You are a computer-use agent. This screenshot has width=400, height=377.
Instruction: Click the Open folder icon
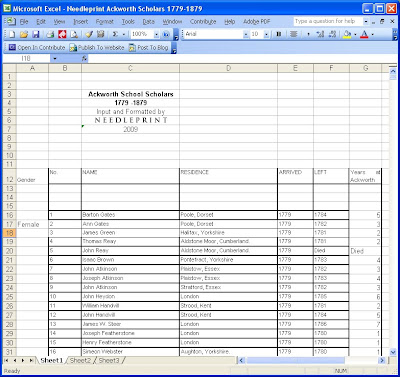pyautogui.click(x=24, y=34)
